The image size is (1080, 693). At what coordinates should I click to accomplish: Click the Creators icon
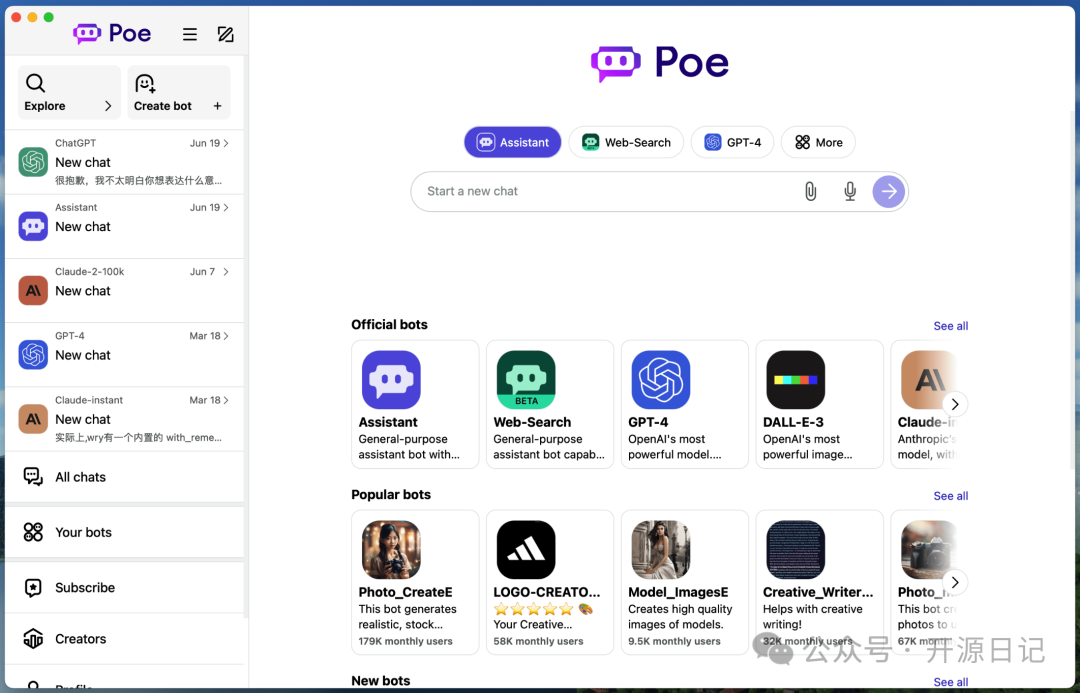coord(33,639)
